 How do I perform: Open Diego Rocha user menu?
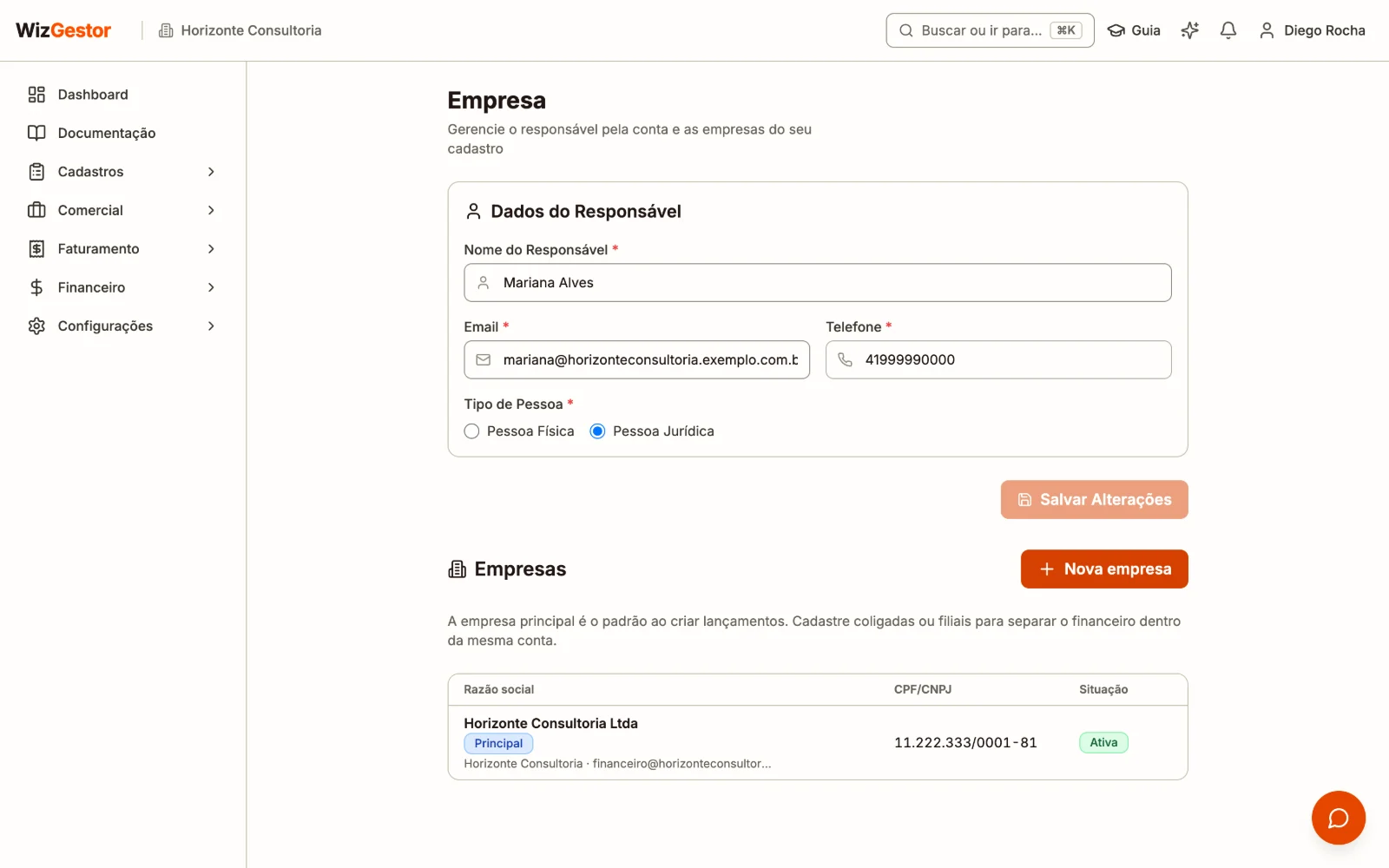click(x=1312, y=30)
